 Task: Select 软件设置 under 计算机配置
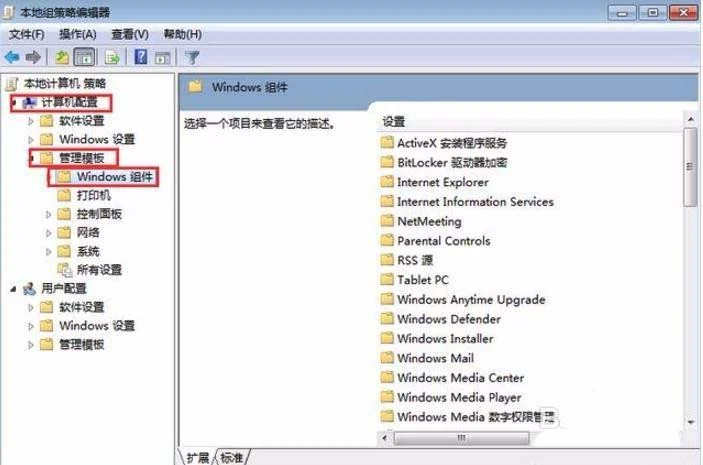82,121
